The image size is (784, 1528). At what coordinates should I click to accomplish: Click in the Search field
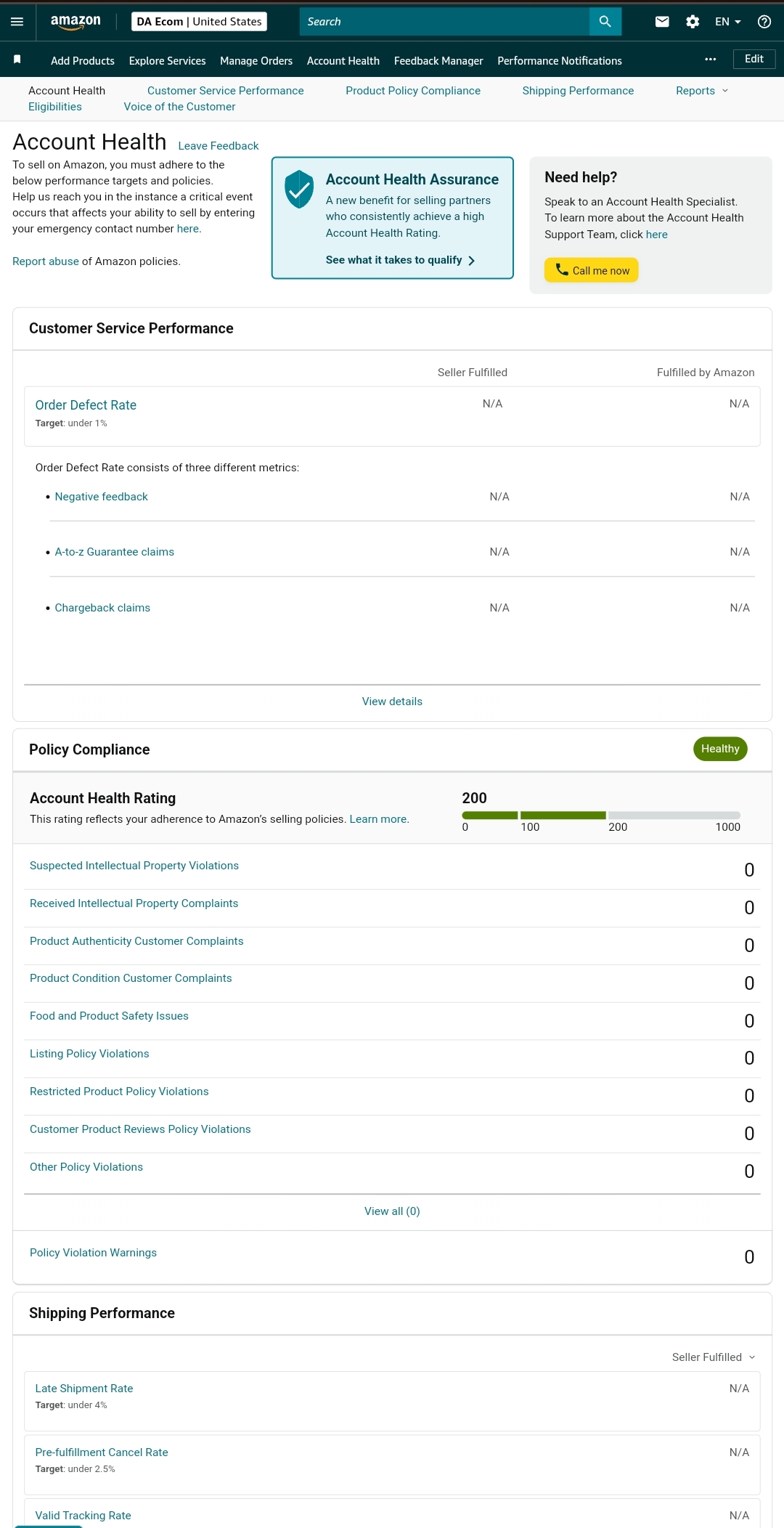(444, 22)
